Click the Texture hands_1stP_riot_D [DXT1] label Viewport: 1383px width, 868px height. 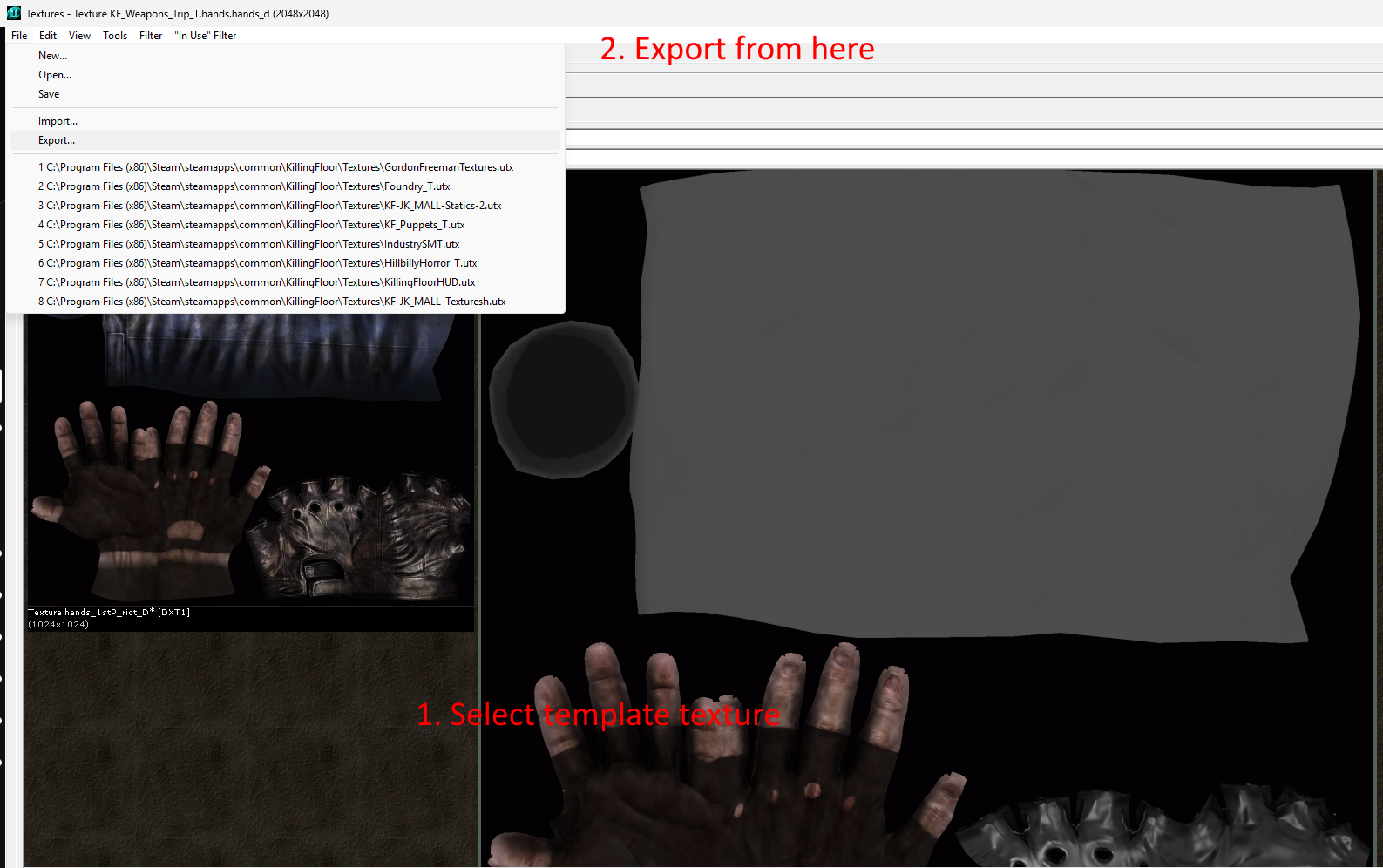click(109, 613)
